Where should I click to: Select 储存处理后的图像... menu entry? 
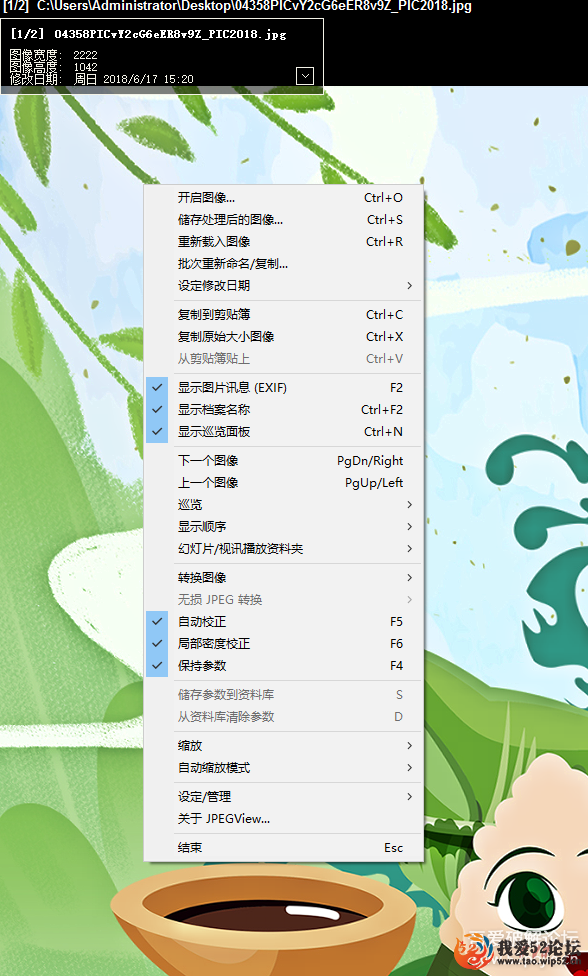tap(284, 220)
